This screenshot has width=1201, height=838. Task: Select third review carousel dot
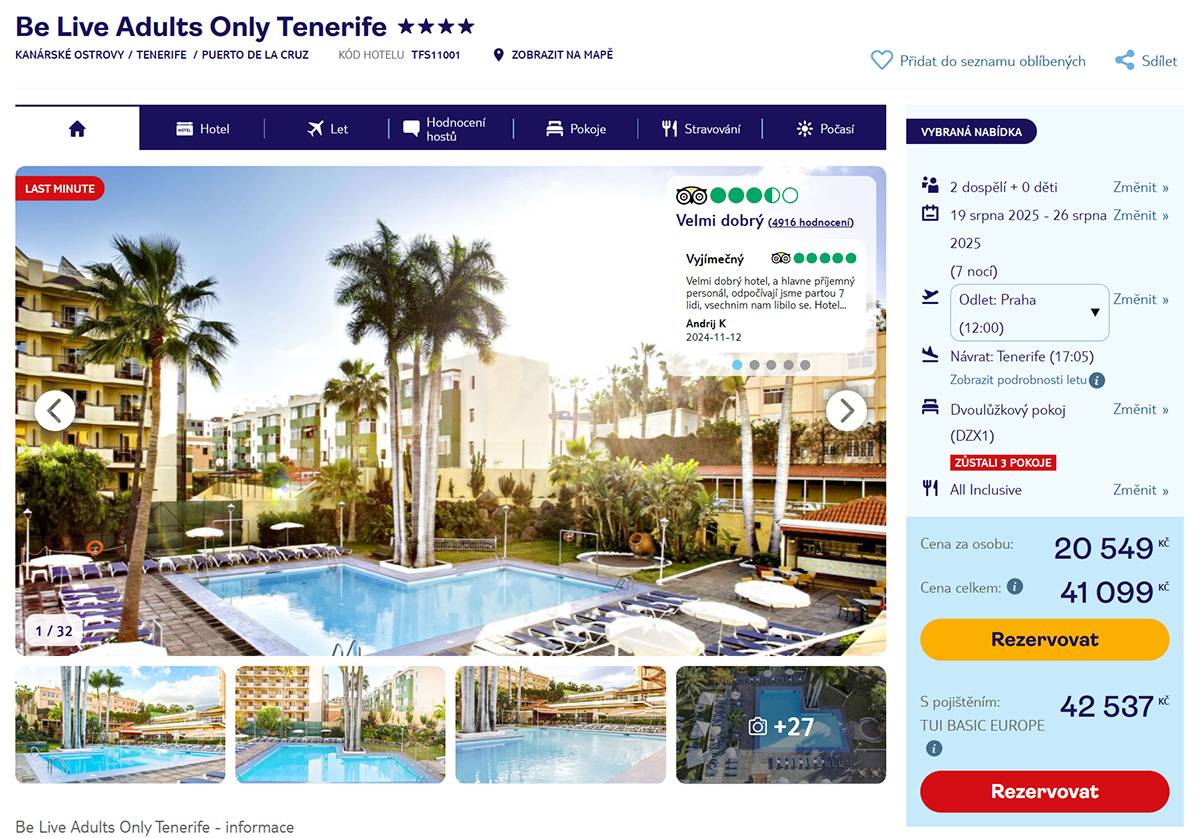point(771,365)
